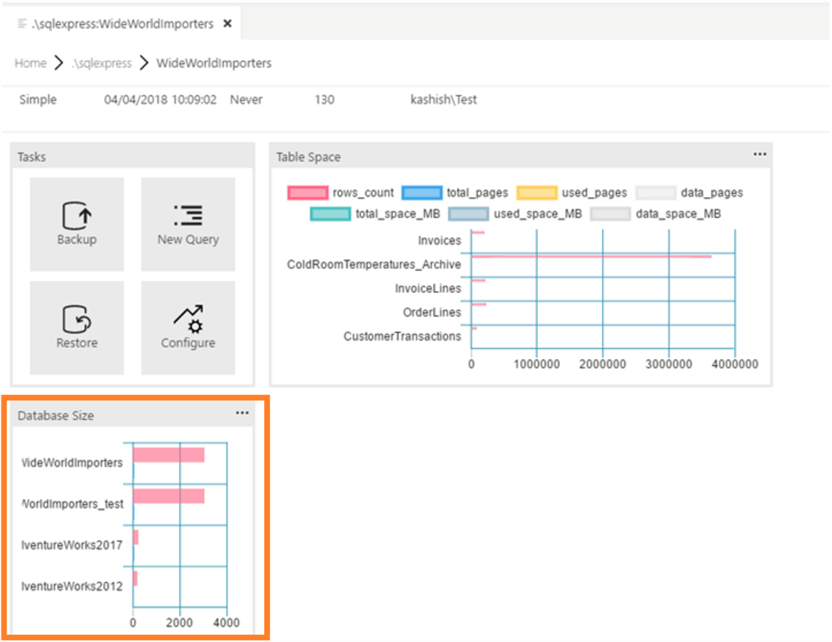Toggle used_space_MB in chart legend
This screenshot has width=832, height=642.
tap(468, 213)
